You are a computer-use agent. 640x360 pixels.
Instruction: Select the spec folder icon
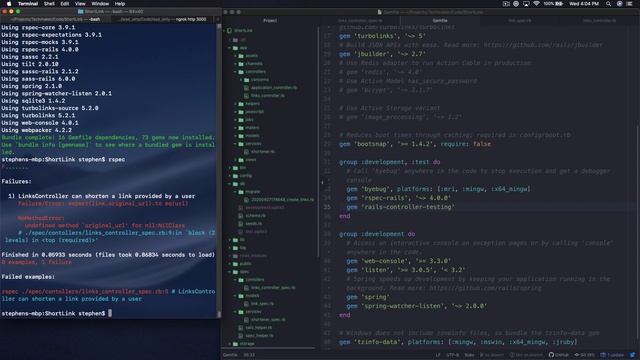[x=235, y=272]
